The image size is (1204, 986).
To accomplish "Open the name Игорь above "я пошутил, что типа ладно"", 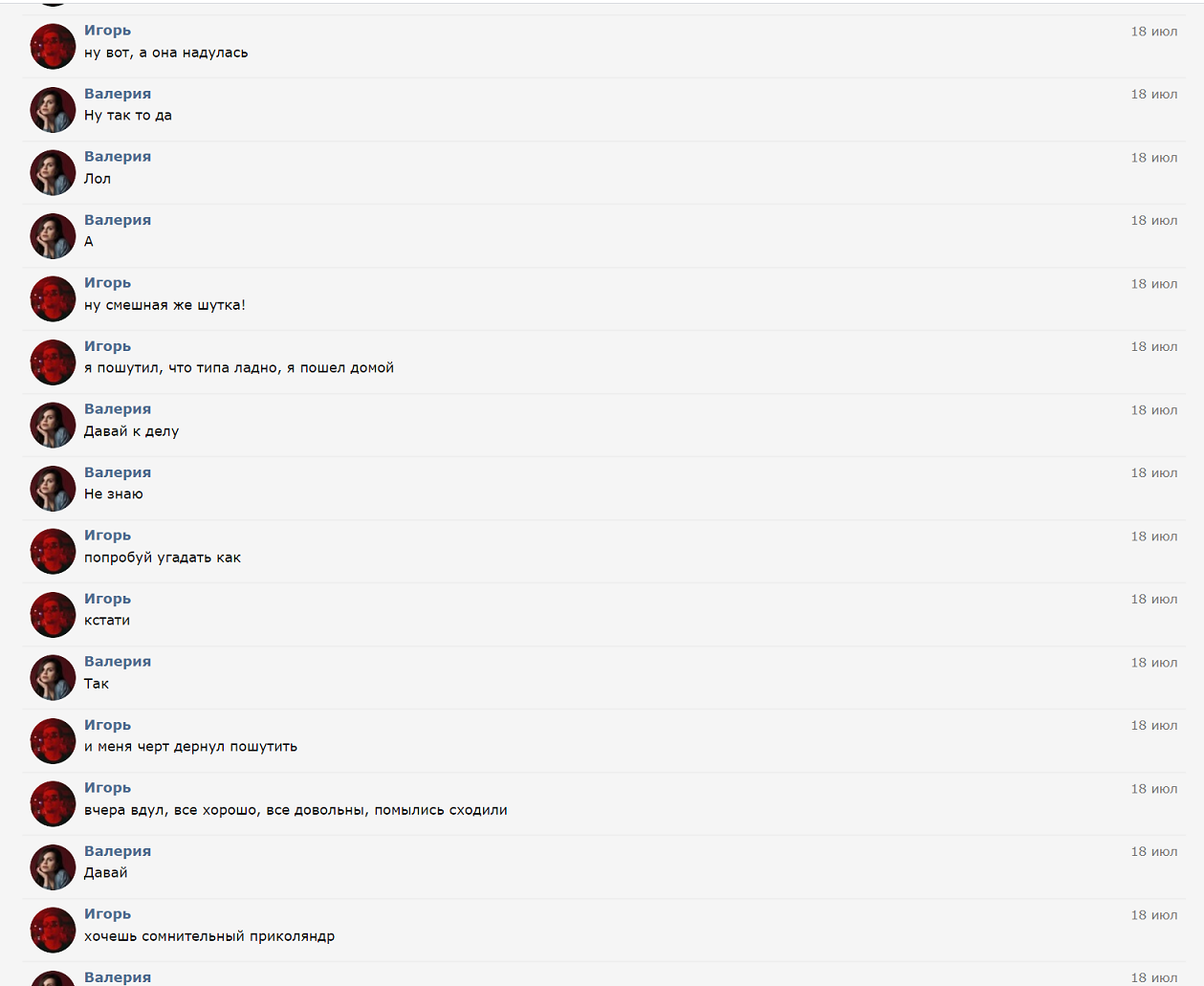I will 107,346.
